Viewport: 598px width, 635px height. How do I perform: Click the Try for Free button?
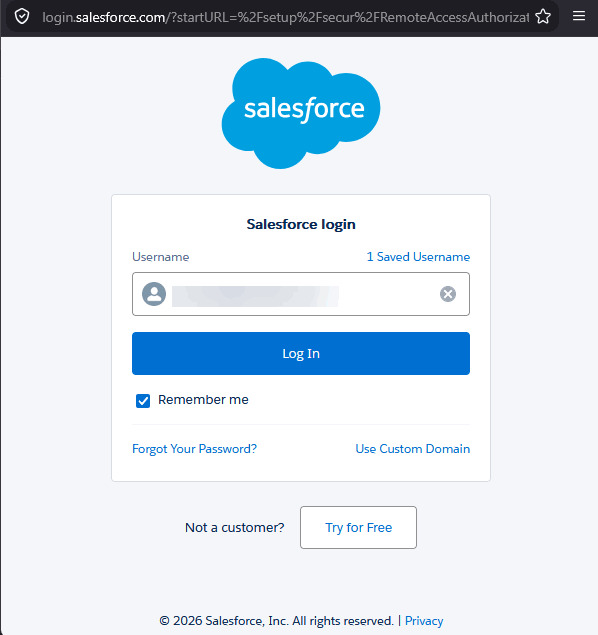(x=358, y=527)
